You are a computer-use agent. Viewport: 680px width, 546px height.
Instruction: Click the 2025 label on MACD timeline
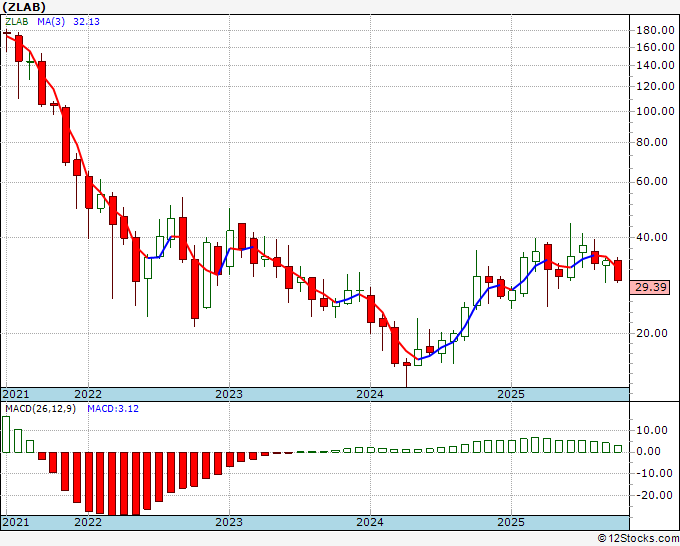(511, 522)
